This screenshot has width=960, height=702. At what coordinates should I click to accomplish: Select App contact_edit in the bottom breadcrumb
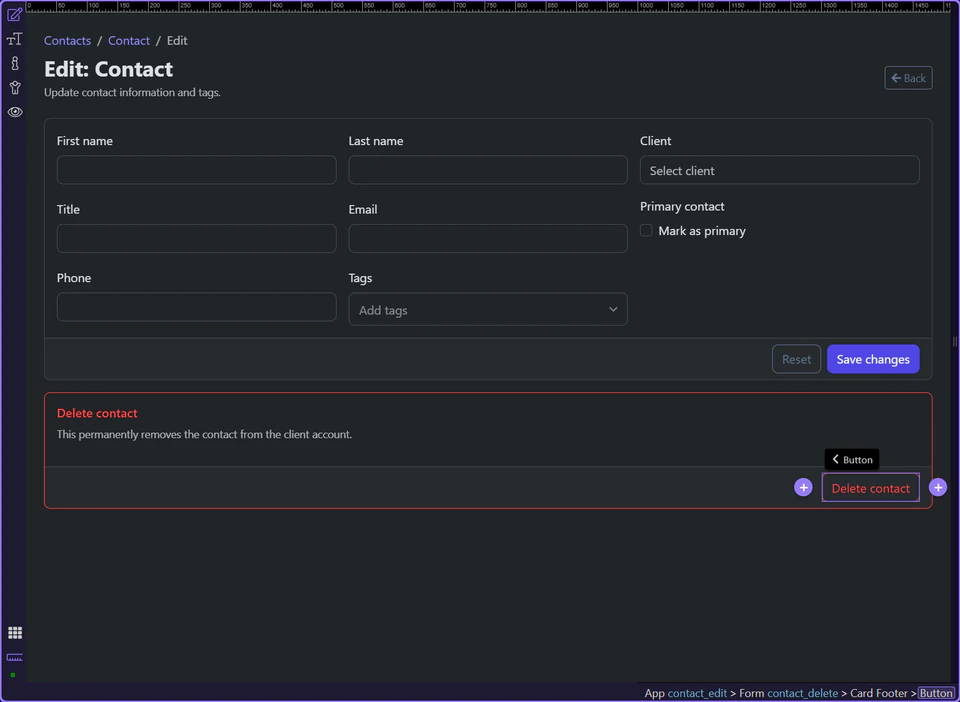697,693
